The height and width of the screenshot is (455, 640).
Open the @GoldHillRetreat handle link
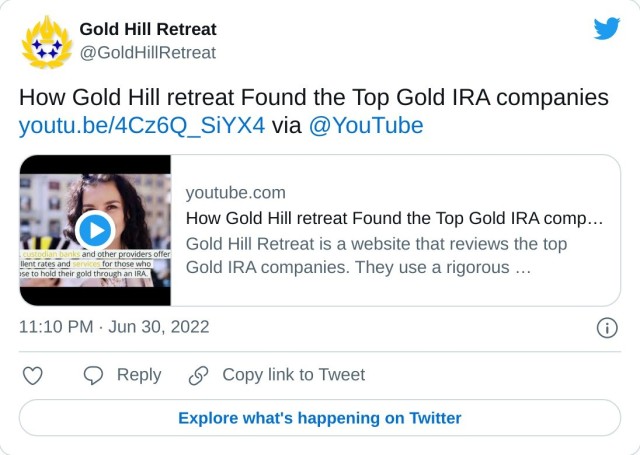coord(148,52)
